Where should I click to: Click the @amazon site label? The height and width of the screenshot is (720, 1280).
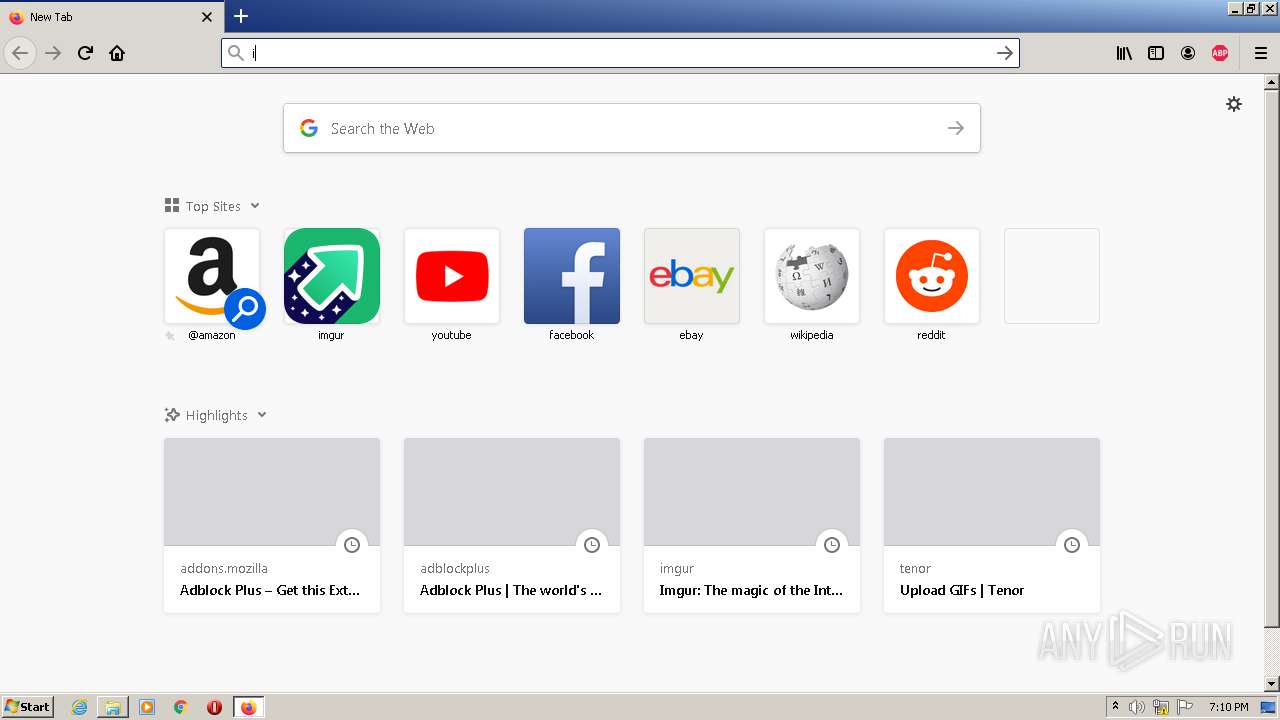[212, 335]
